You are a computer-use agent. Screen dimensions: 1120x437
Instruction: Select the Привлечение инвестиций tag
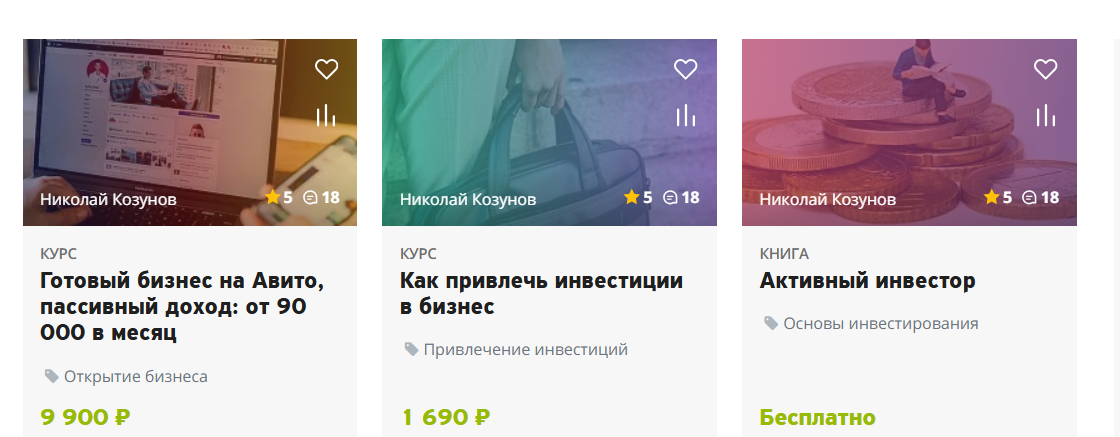(x=516, y=350)
